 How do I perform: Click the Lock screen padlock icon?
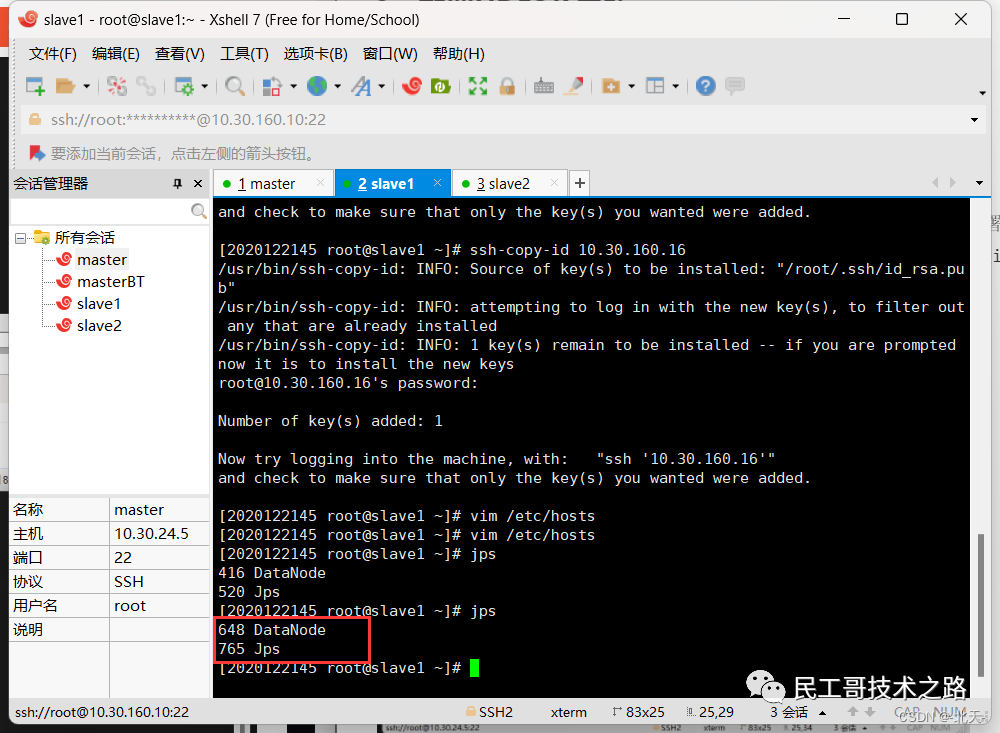pyautogui.click(x=507, y=86)
